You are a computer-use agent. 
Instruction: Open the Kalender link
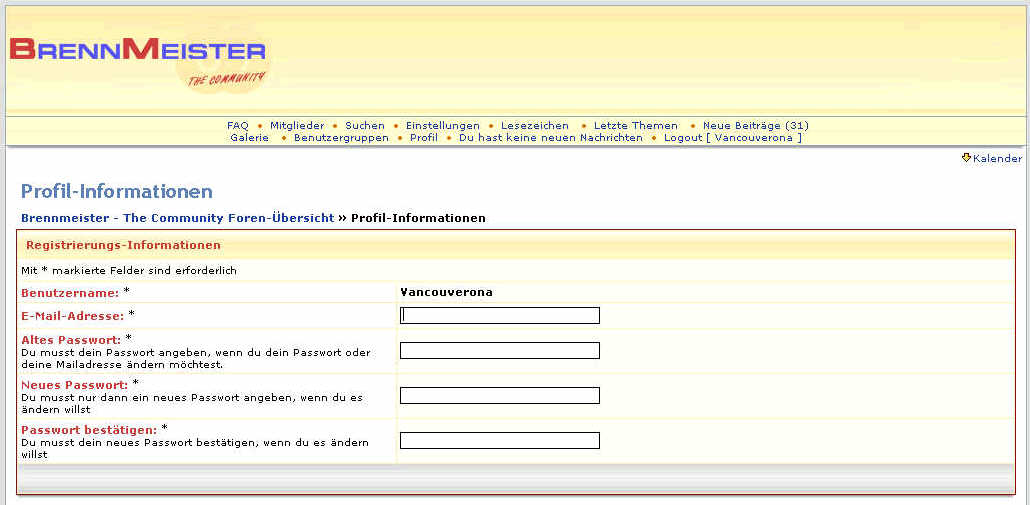pos(997,159)
